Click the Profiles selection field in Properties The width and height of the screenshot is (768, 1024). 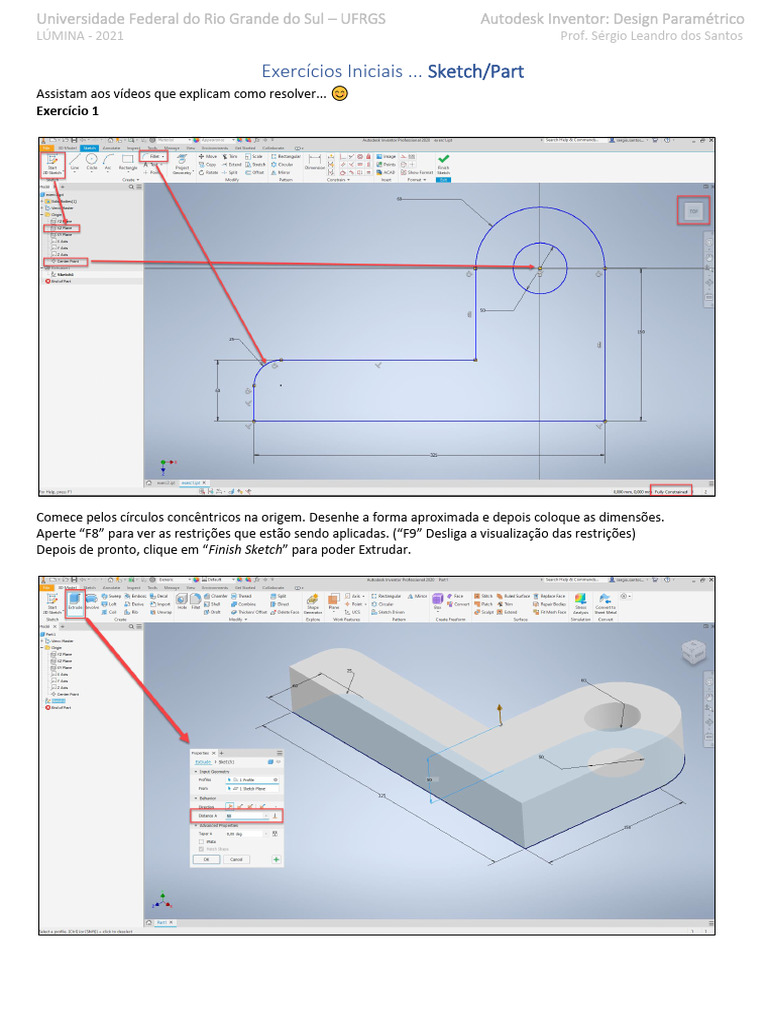[x=252, y=780]
